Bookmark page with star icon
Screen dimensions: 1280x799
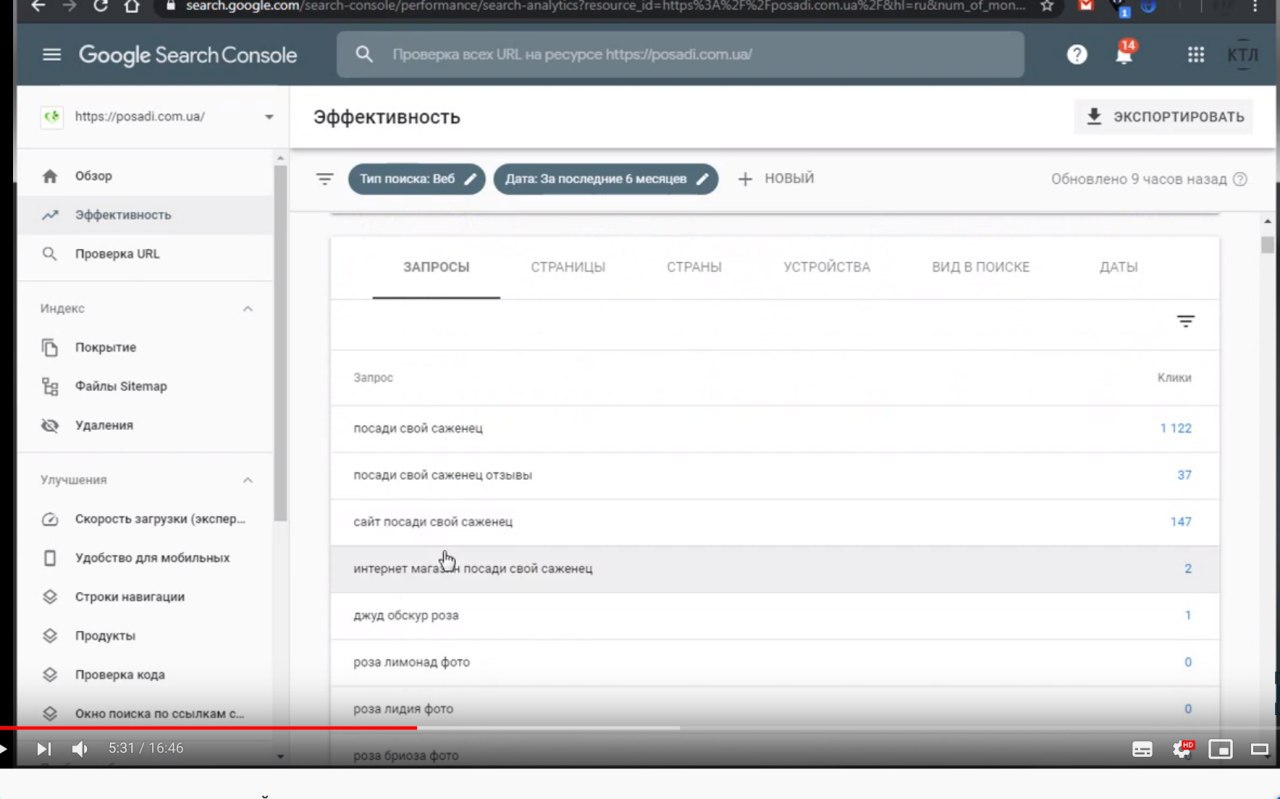(1047, 6)
